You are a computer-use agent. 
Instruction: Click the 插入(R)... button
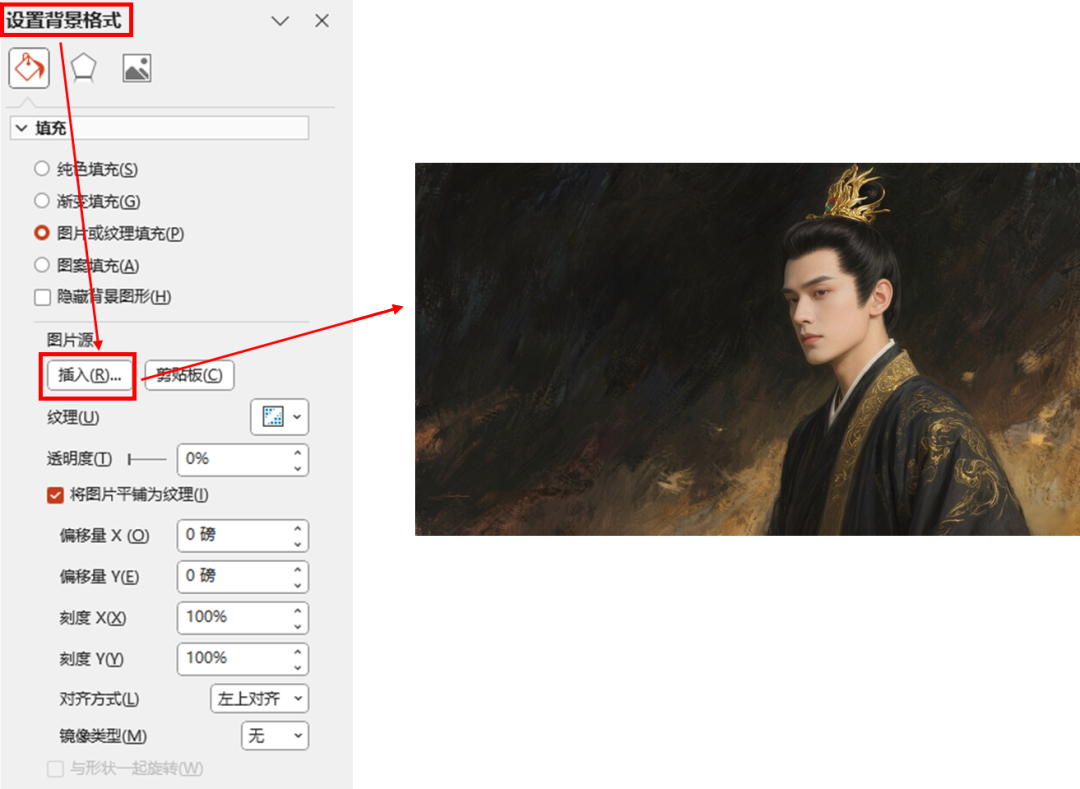89,375
